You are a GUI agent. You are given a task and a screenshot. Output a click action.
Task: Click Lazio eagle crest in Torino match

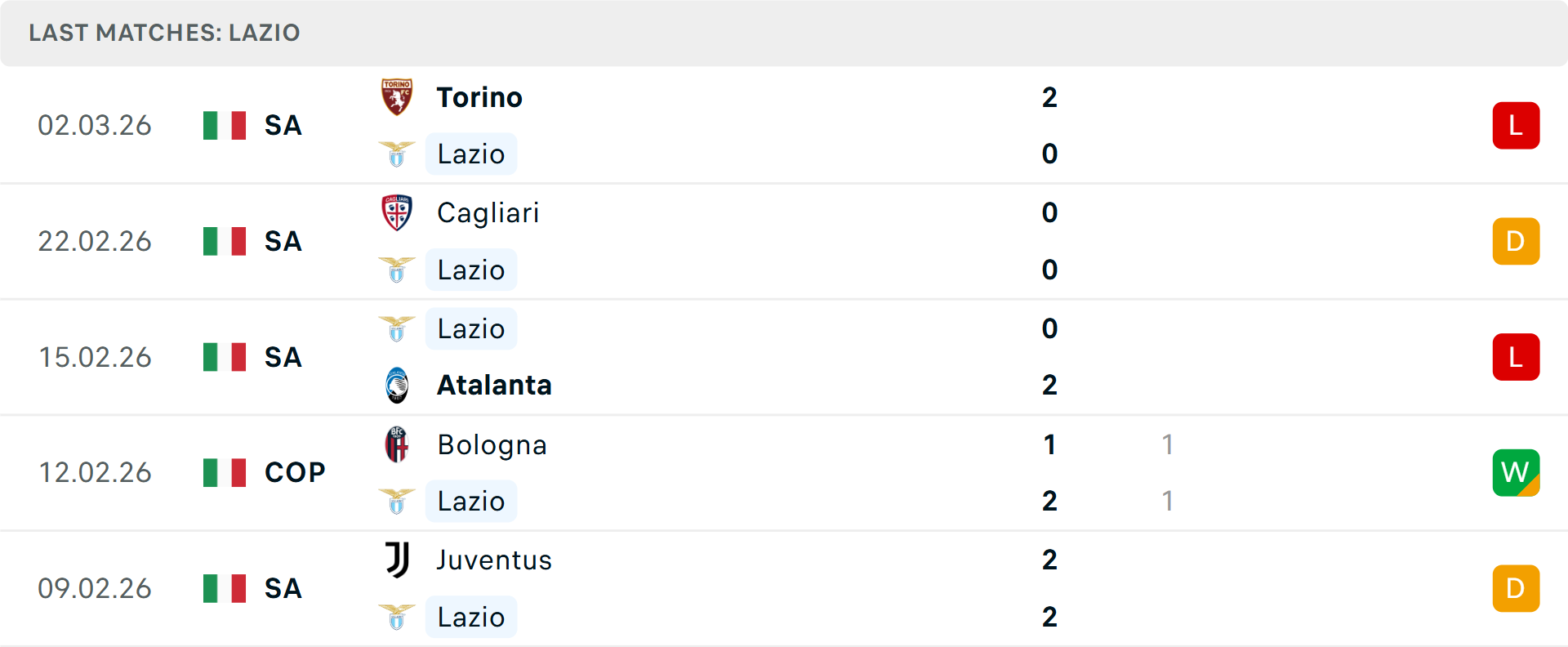pyautogui.click(x=397, y=154)
